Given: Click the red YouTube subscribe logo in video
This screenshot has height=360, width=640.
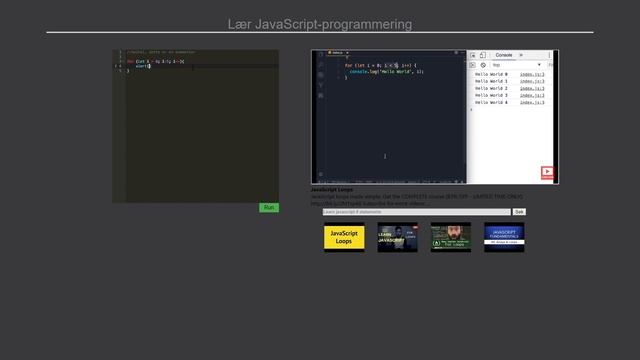Looking at the screenshot, I should pos(547,172).
